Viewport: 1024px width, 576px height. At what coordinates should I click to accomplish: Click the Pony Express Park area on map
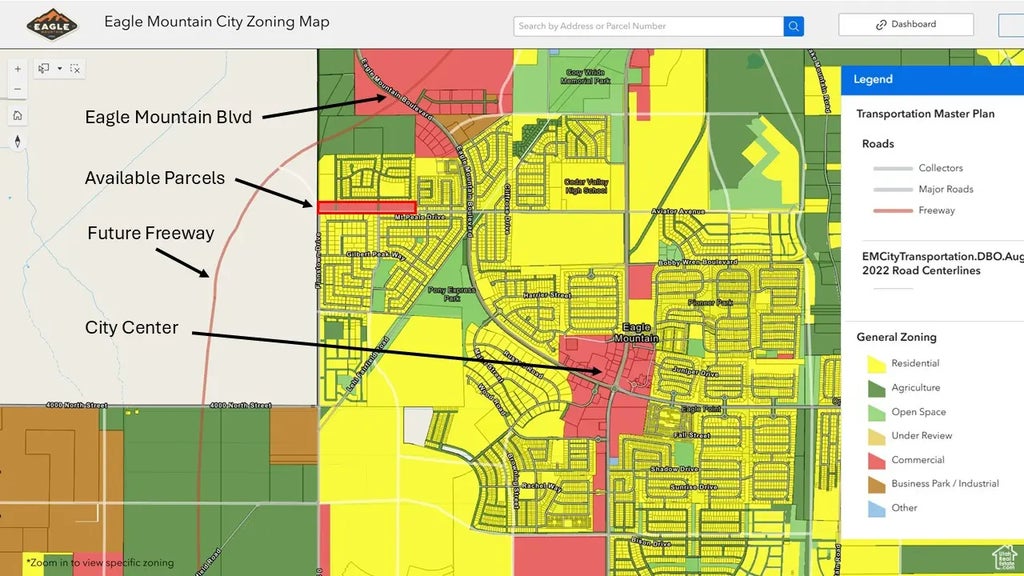pos(444,294)
